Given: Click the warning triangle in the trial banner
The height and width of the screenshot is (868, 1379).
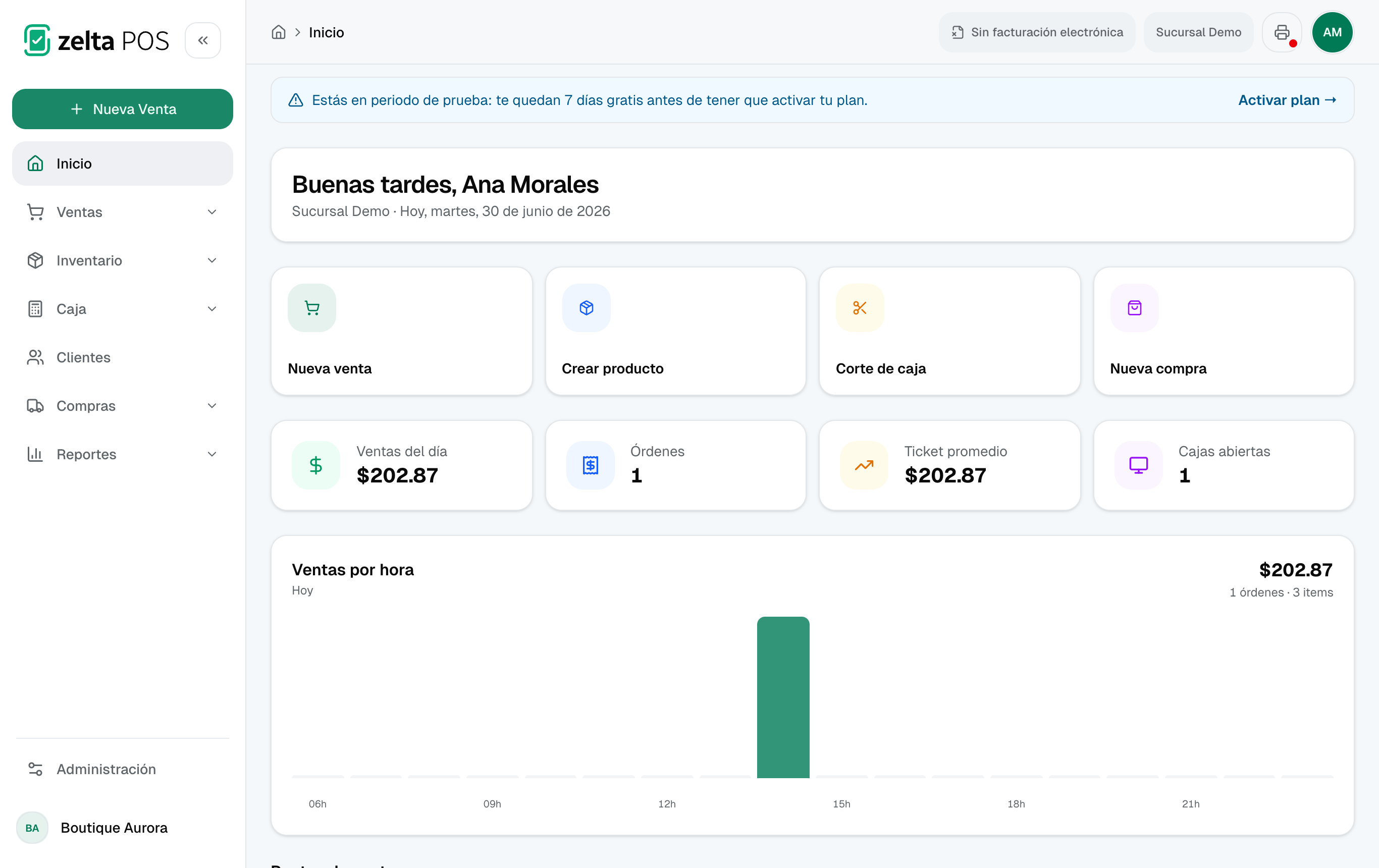Looking at the screenshot, I should (295, 100).
